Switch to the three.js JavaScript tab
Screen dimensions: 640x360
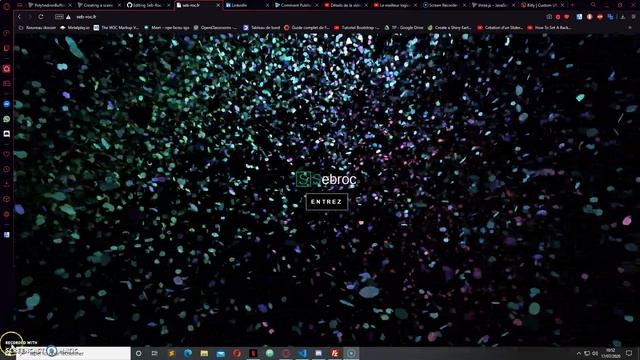pos(492,5)
